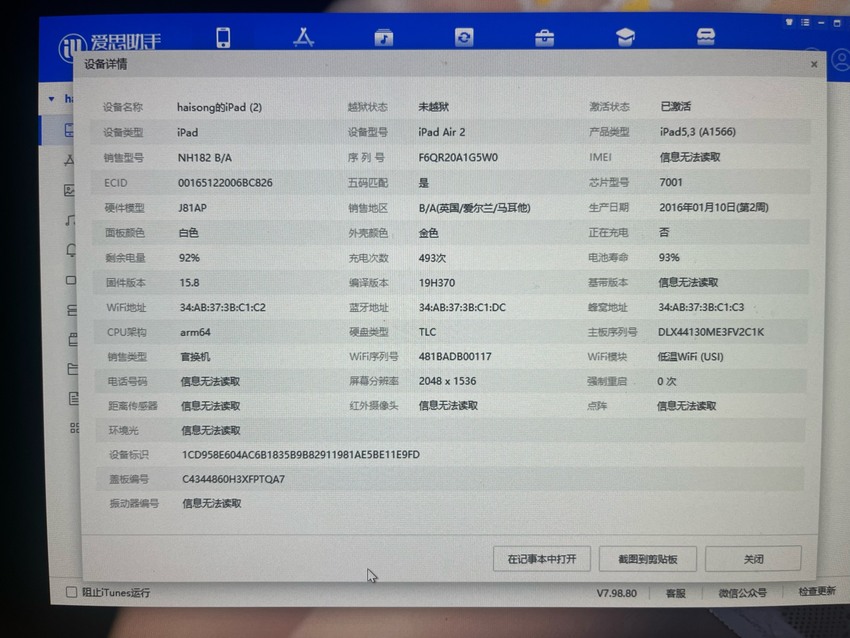
Task: Click the serial number F6QR20A1G5W0
Action: pyautogui.click(x=458, y=158)
